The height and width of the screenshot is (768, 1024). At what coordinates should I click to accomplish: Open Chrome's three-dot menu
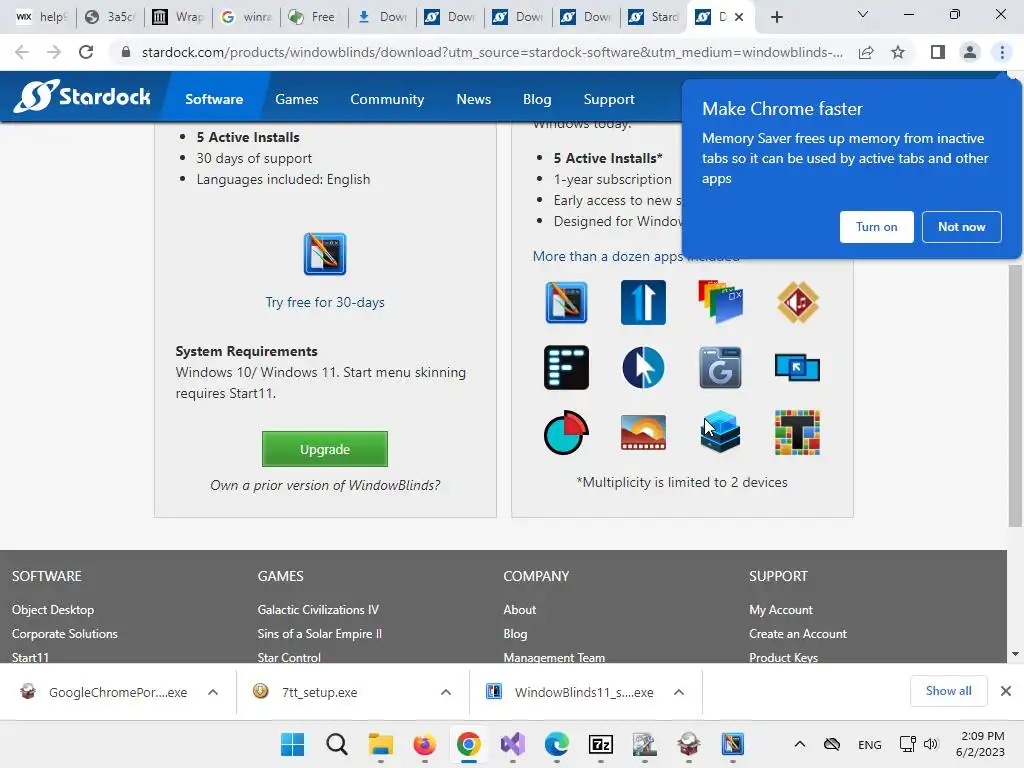[1002, 52]
